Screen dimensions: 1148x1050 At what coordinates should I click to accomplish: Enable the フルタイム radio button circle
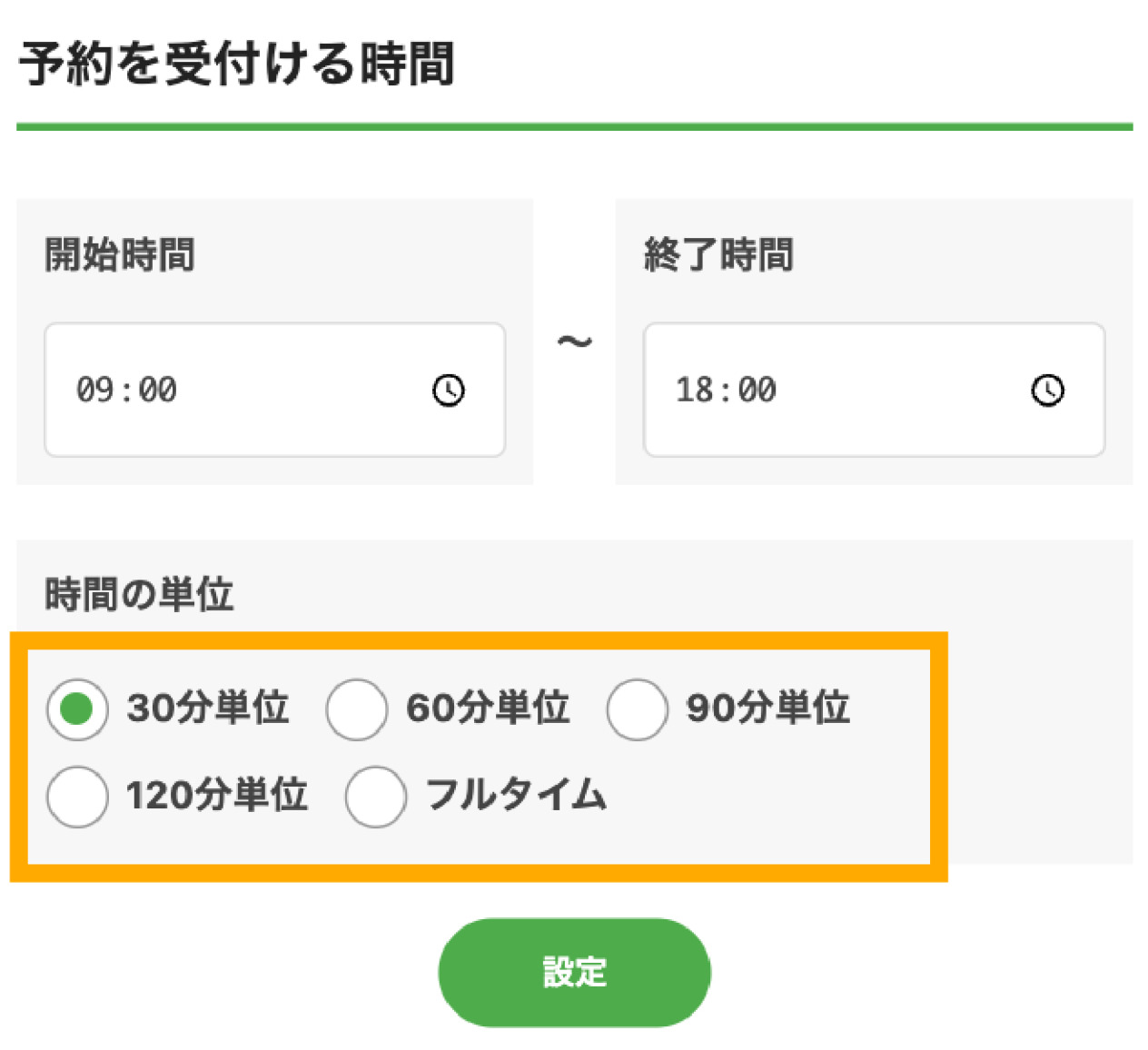click(x=375, y=796)
